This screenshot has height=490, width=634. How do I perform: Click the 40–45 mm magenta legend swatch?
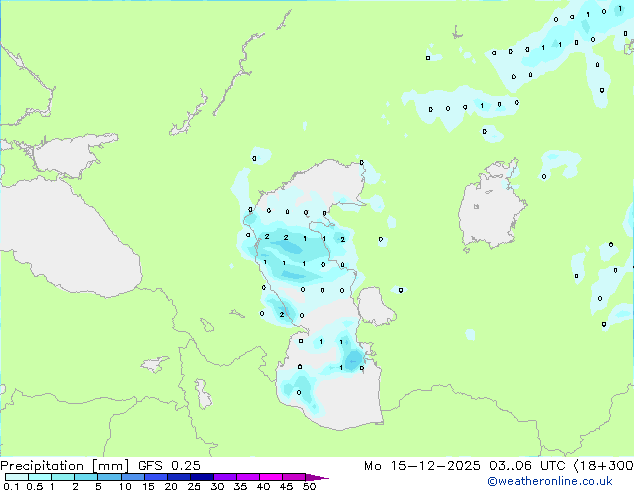[271, 477]
